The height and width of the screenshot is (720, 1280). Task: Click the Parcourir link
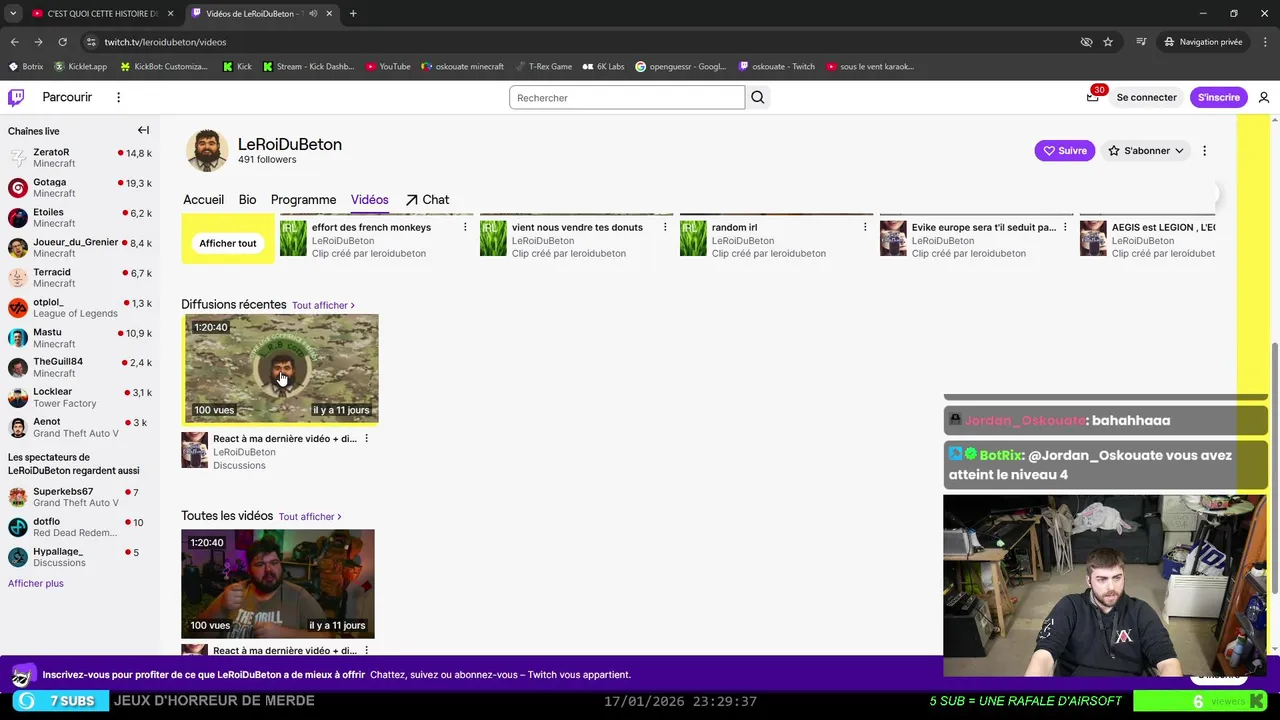click(67, 97)
